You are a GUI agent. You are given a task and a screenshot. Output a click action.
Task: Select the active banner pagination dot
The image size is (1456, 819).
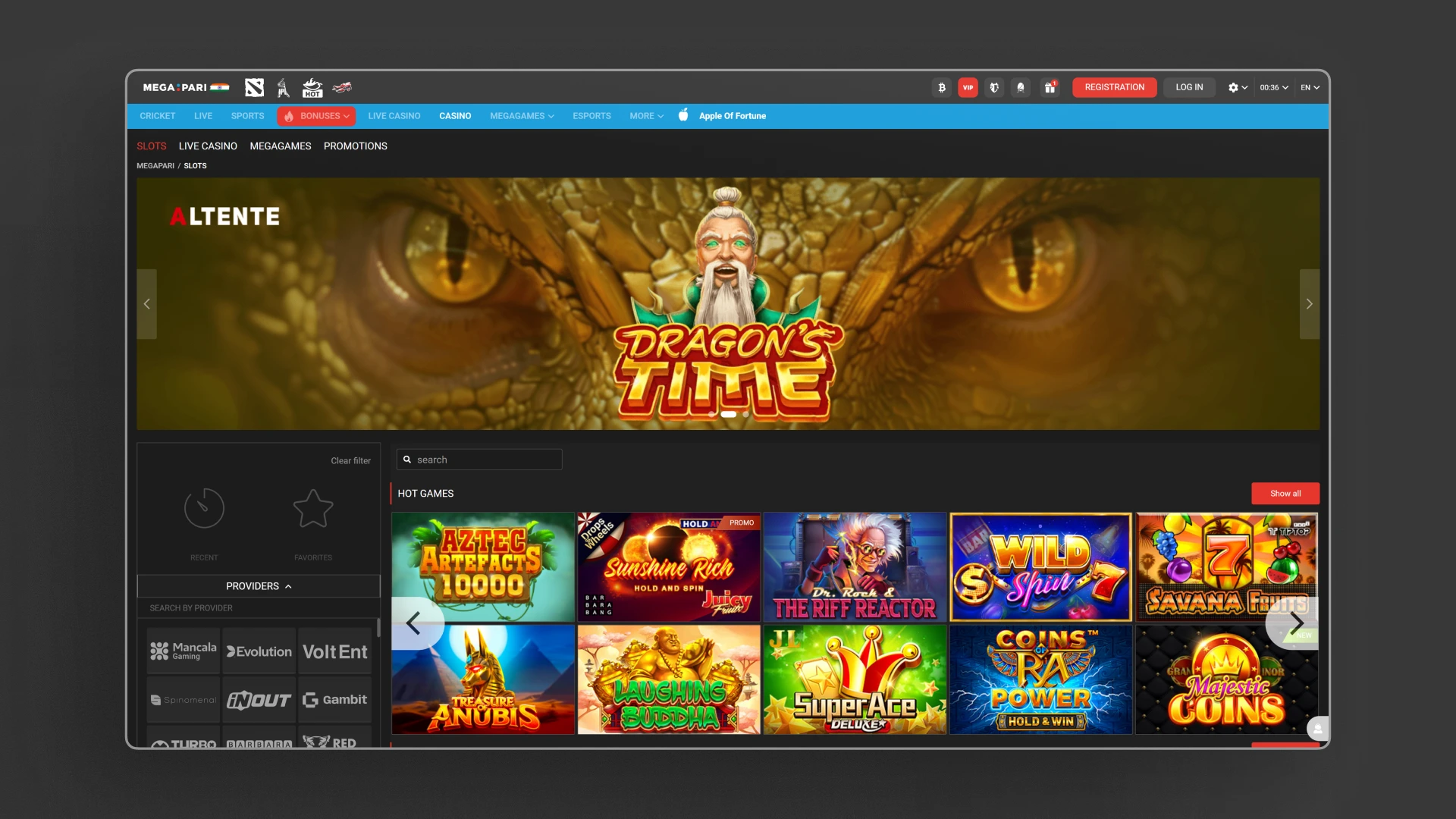click(728, 414)
